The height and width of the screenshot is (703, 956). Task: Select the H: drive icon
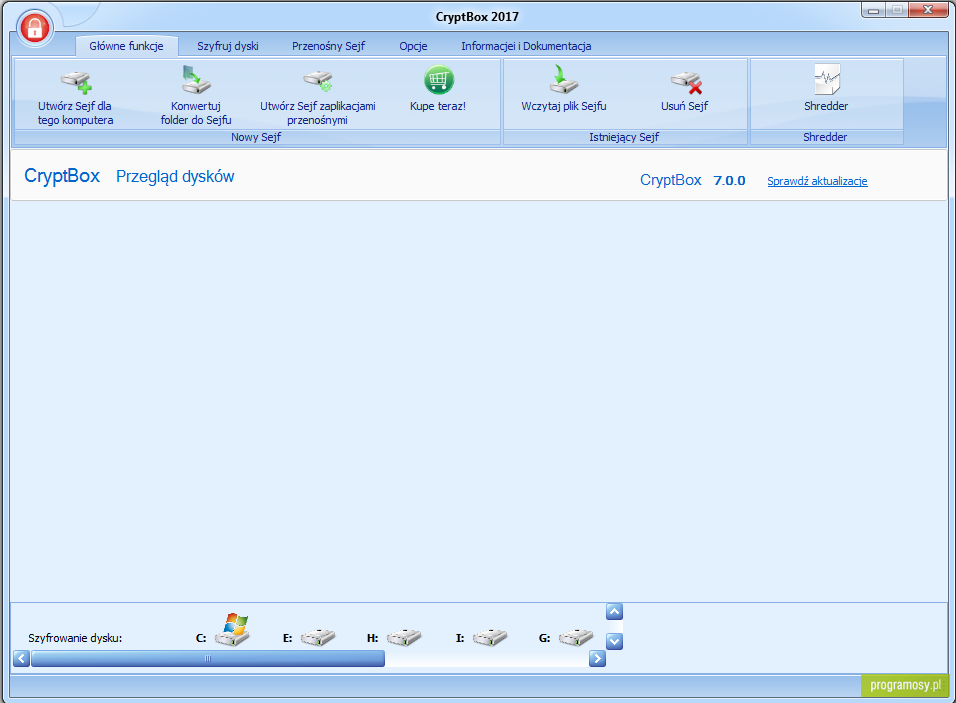click(404, 637)
